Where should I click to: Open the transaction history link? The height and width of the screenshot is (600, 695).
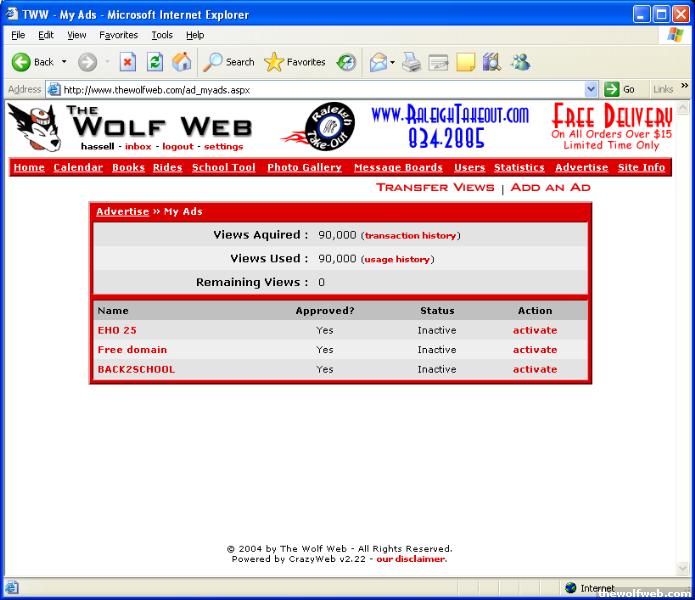pyautogui.click(x=410, y=236)
